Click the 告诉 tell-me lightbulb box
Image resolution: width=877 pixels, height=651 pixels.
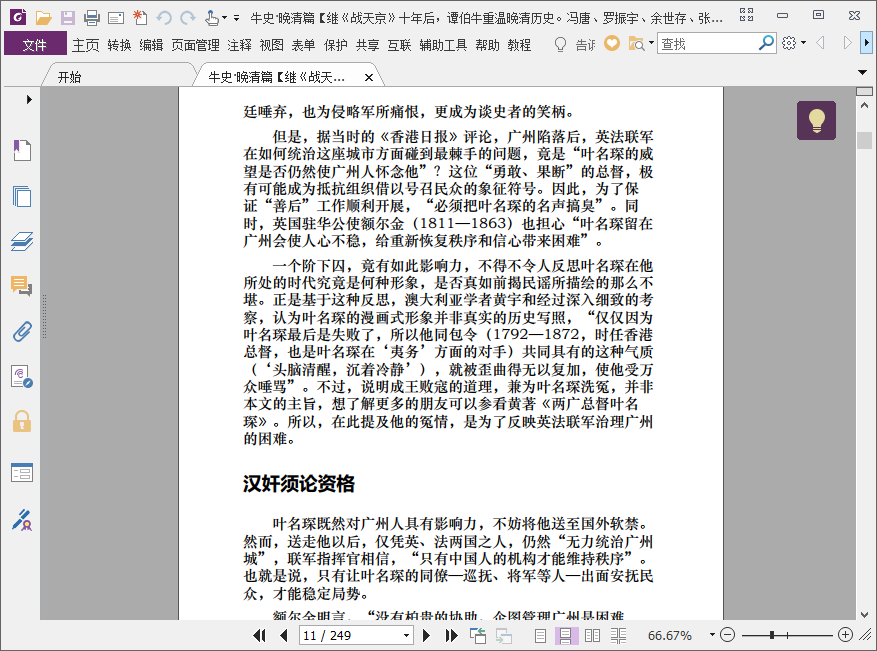coord(574,44)
